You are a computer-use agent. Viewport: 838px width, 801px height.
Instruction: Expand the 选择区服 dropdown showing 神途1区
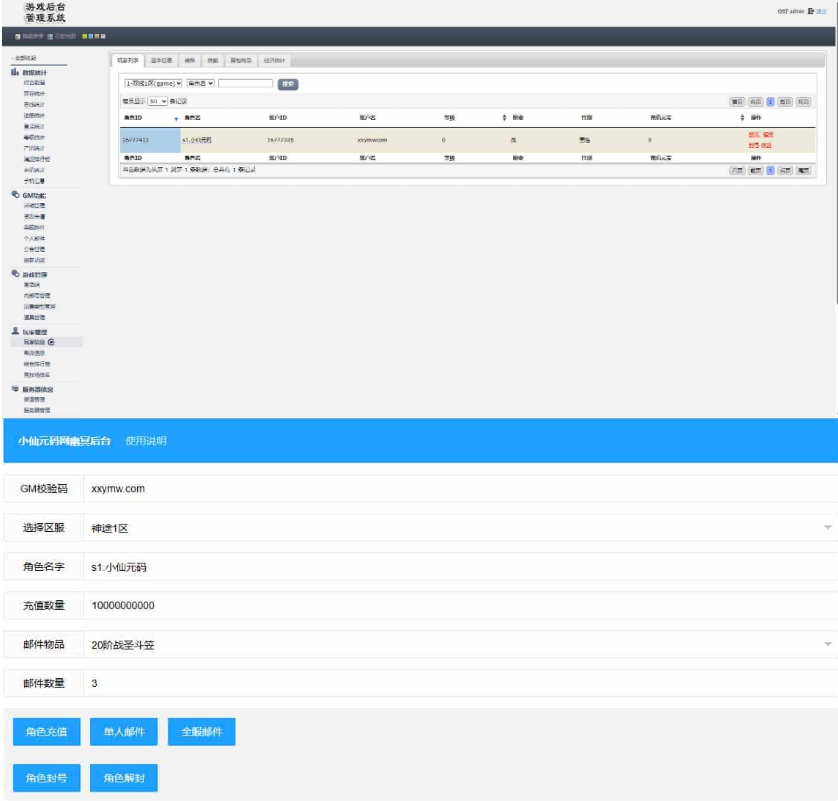coord(827,528)
